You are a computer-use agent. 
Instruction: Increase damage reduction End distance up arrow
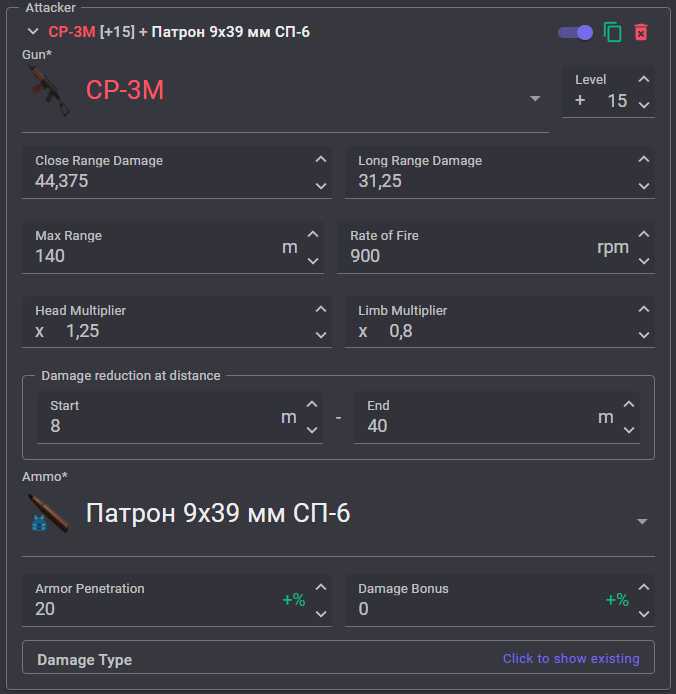tap(629, 404)
